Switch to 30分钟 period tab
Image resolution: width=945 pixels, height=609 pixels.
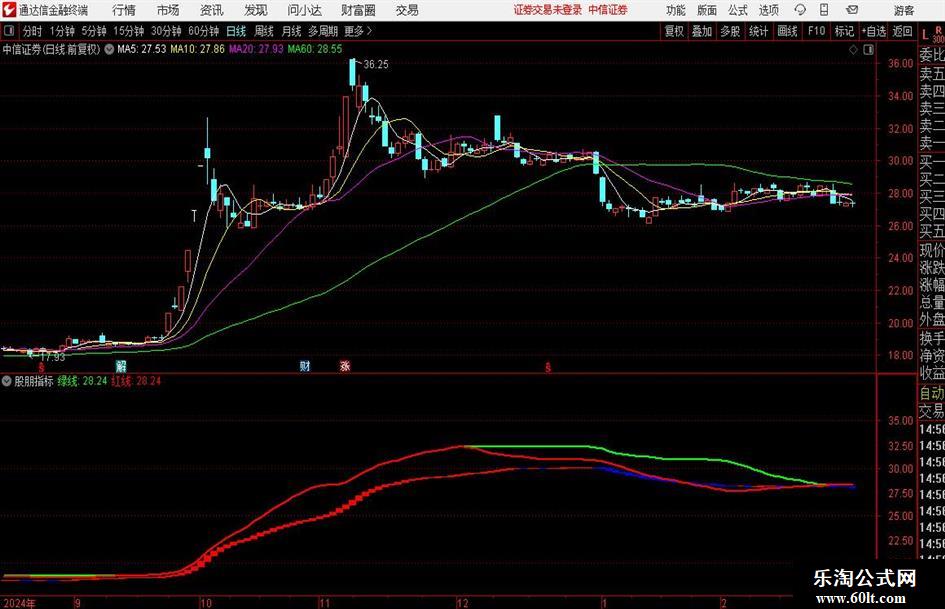[x=166, y=31]
